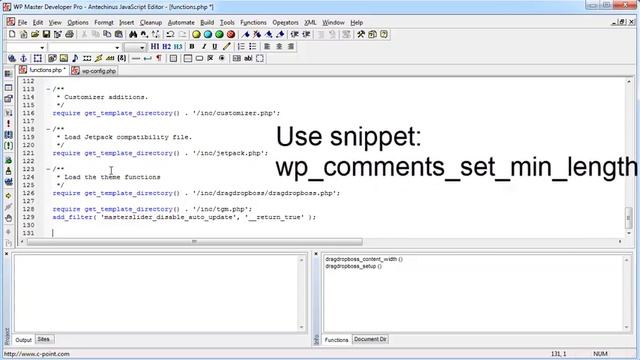Close the functions info panel
The width and height of the screenshot is (640, 360).
316,254
